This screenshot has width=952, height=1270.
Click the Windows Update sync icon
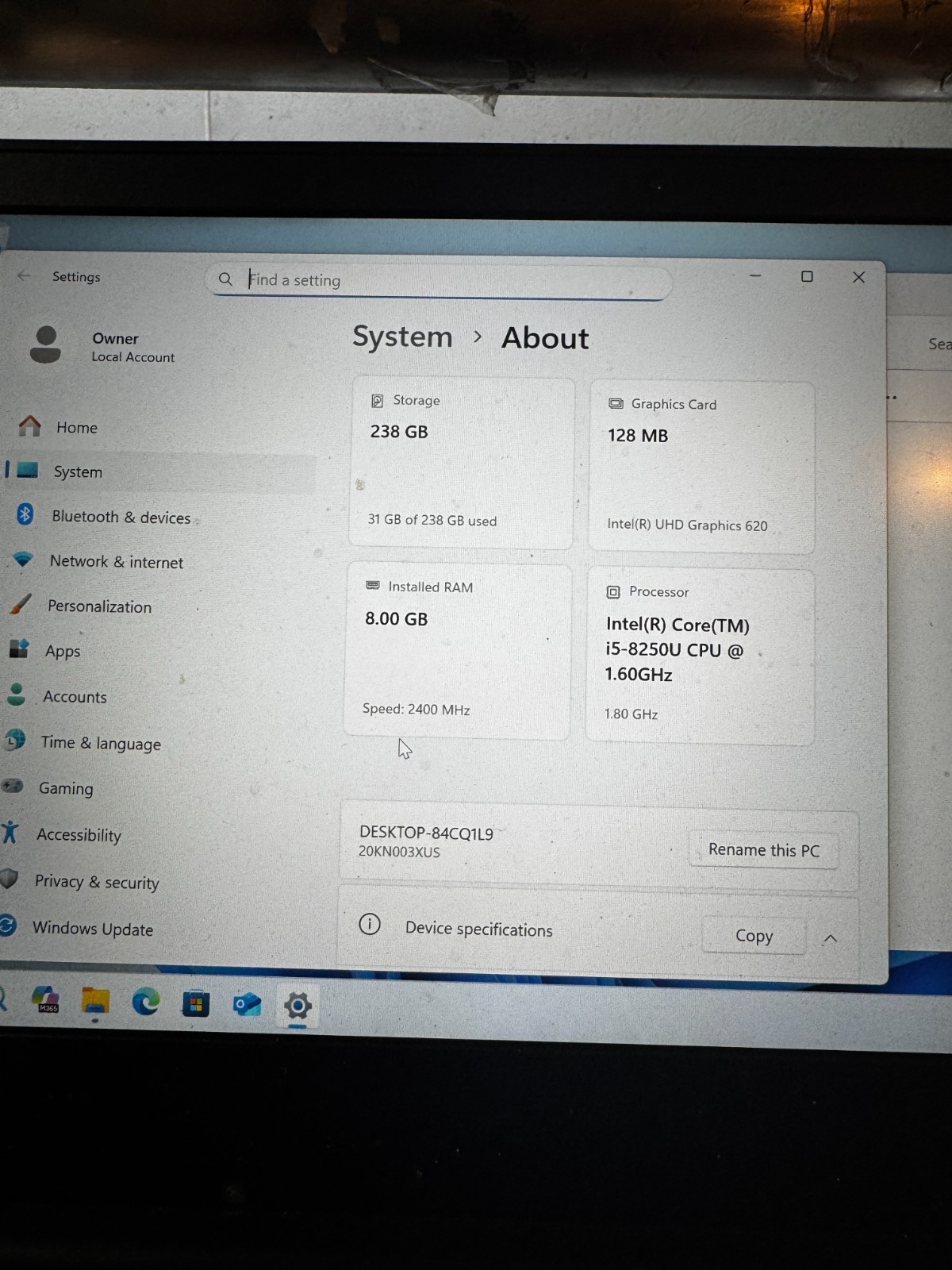8,925
